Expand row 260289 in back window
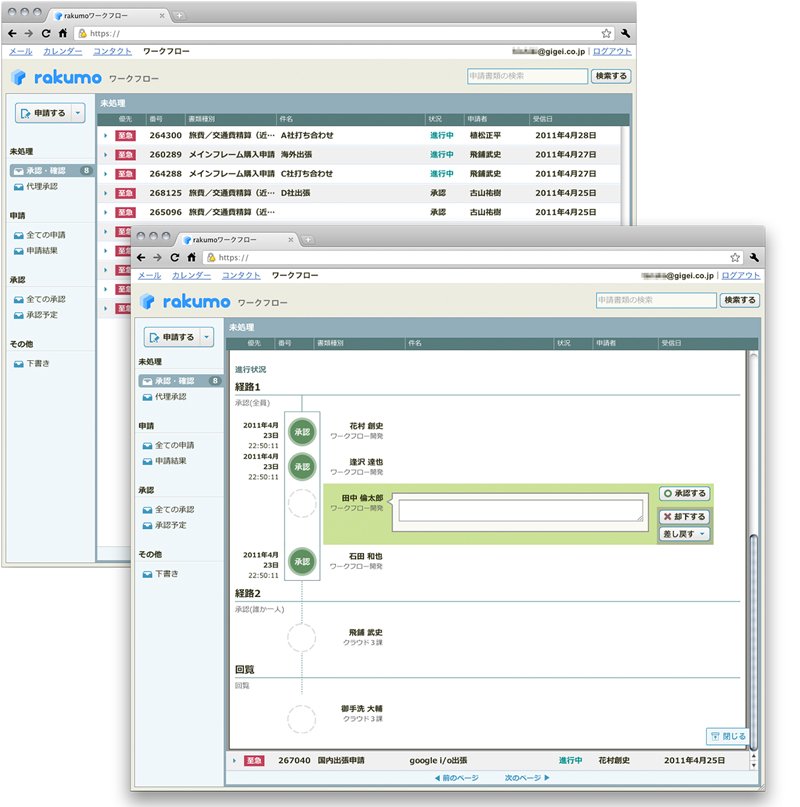The image size is (800, 807). 106,154
